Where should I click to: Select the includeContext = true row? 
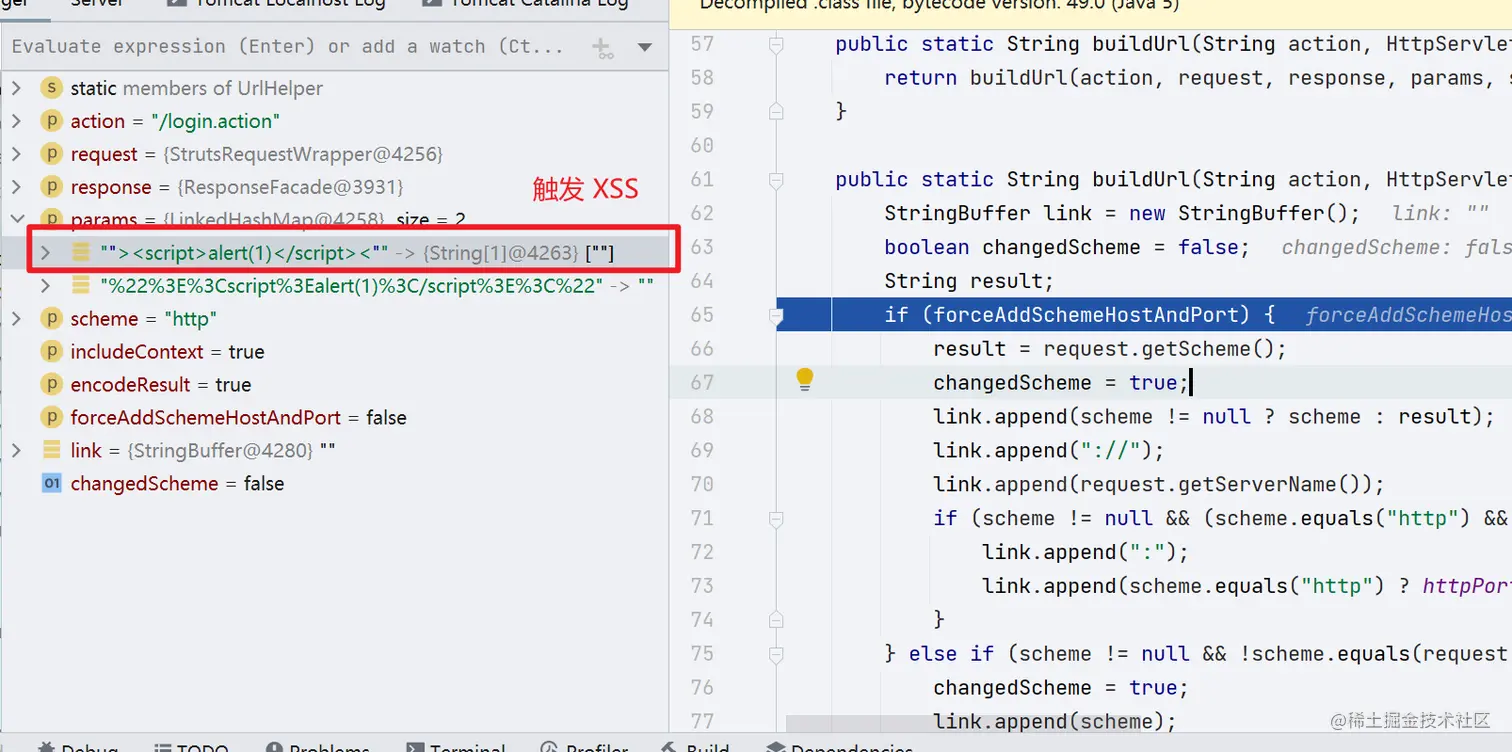click(x=334, y=352)
